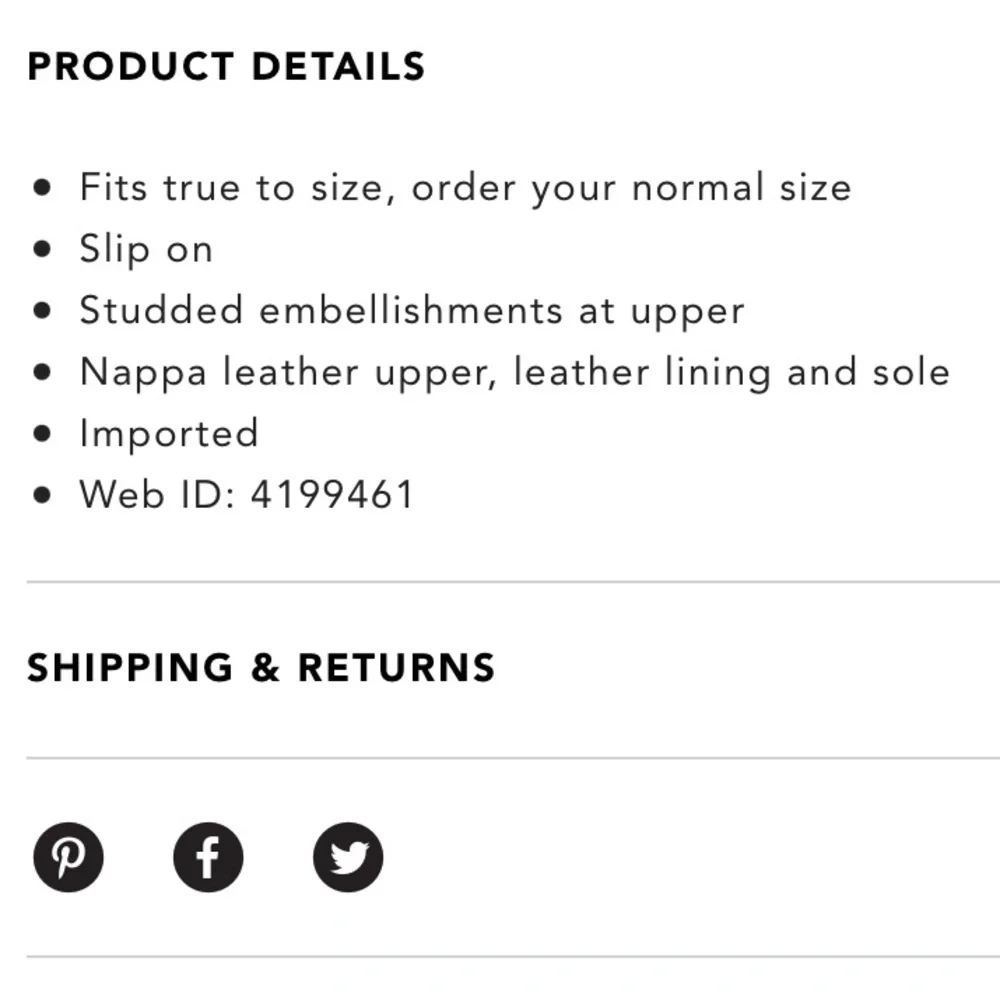Click the divider line below the social icons
The height and width of the screenshot is (1000, 1000).
tap(513, 957)
